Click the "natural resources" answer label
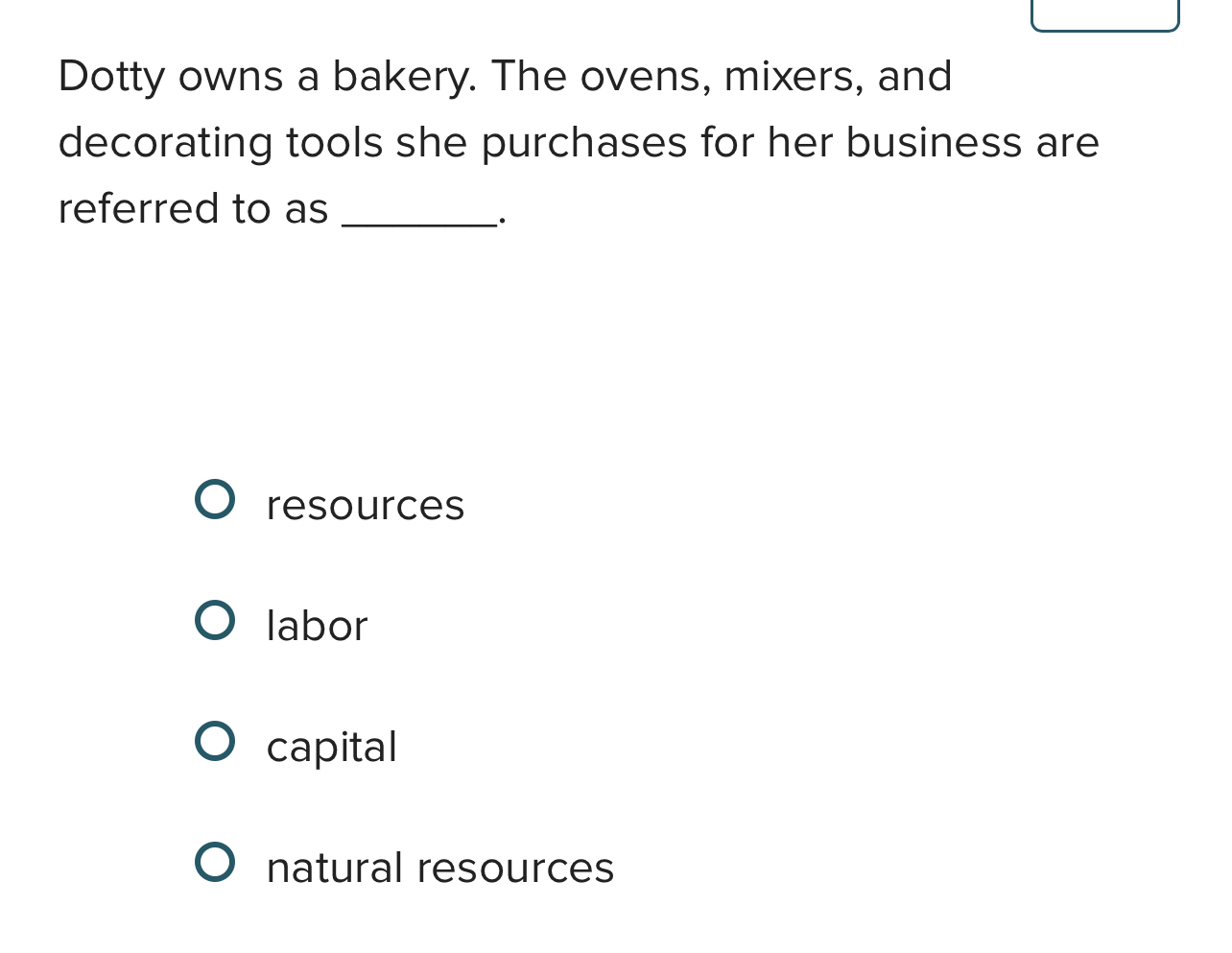The image size is (1232, 953). [439, 868]
